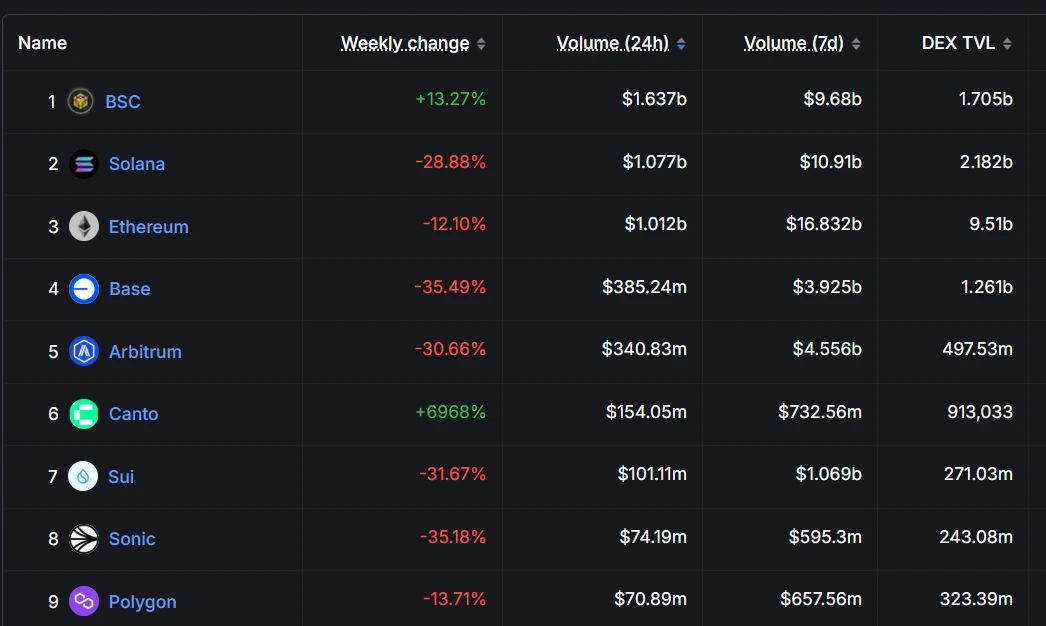1046x626 pixels.
Task: Select Canto 24h volume $154.05m
Action: pyautogui.click(x=646, y=412)
